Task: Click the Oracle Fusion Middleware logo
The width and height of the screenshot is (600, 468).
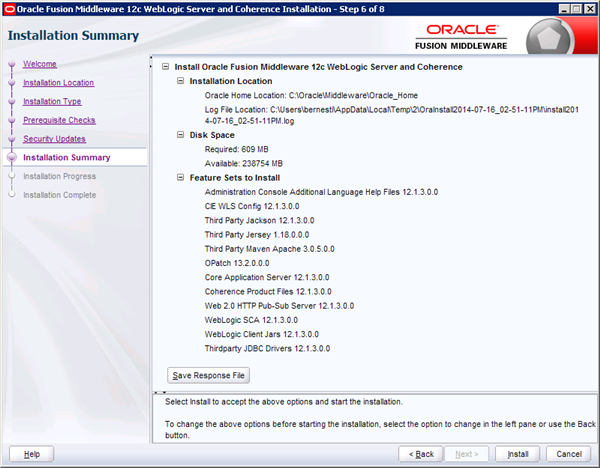Action: (461, 37)
